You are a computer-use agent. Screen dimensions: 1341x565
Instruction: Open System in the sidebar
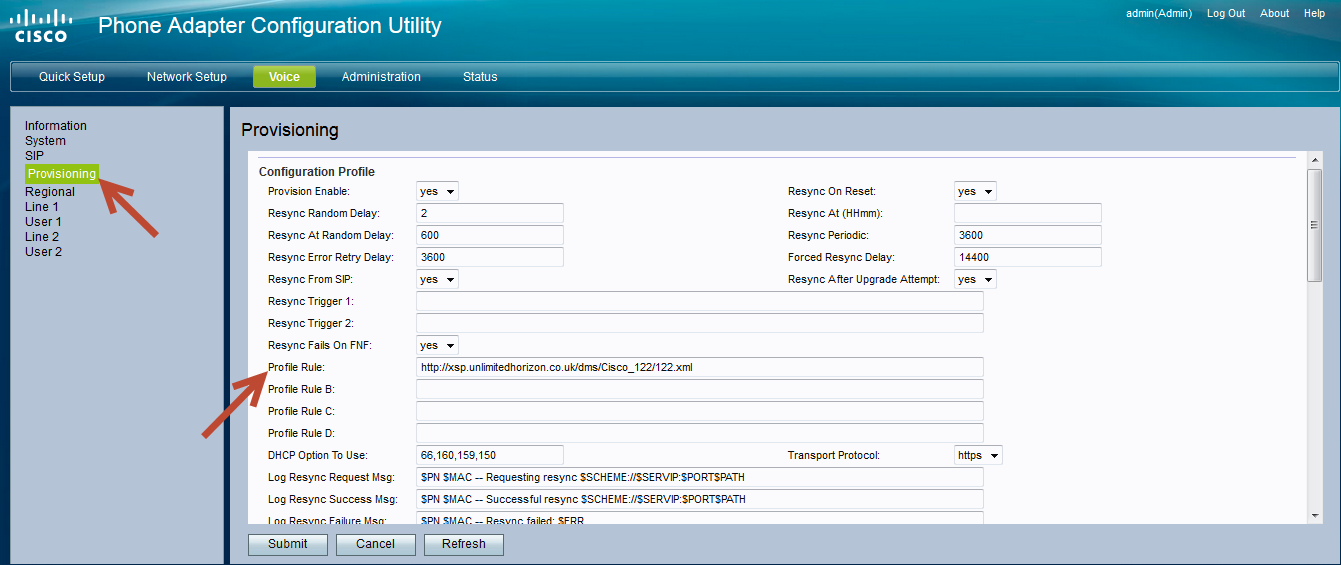coord(45,141)
